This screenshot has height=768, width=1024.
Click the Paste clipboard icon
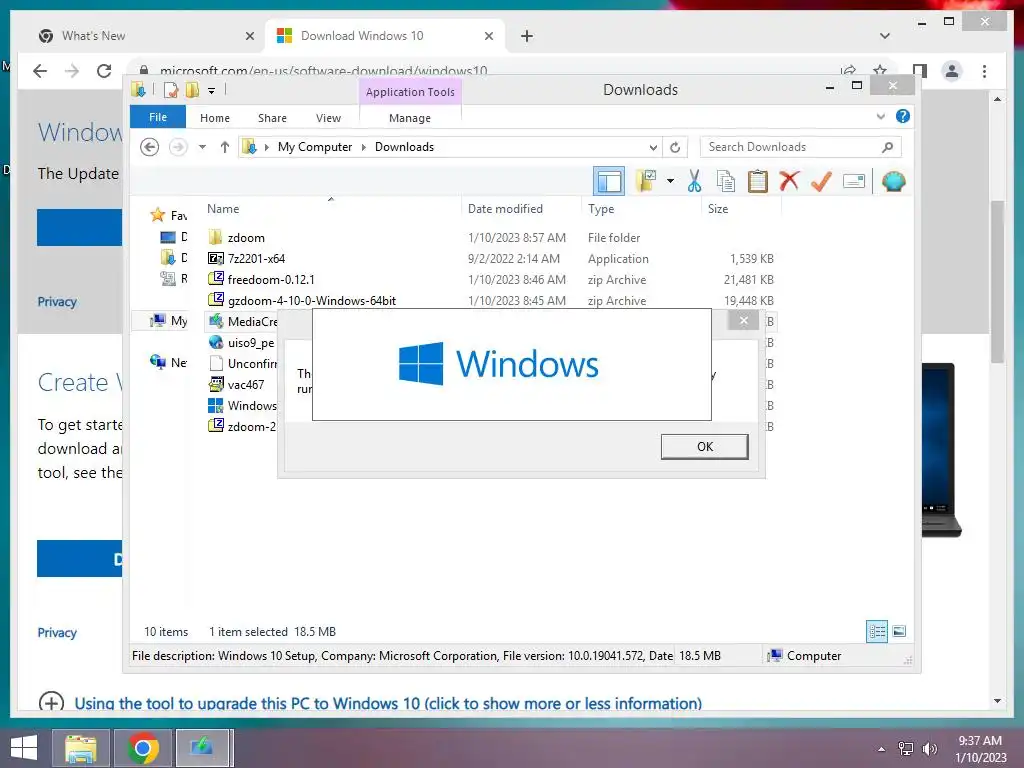(x=758, y=181)
